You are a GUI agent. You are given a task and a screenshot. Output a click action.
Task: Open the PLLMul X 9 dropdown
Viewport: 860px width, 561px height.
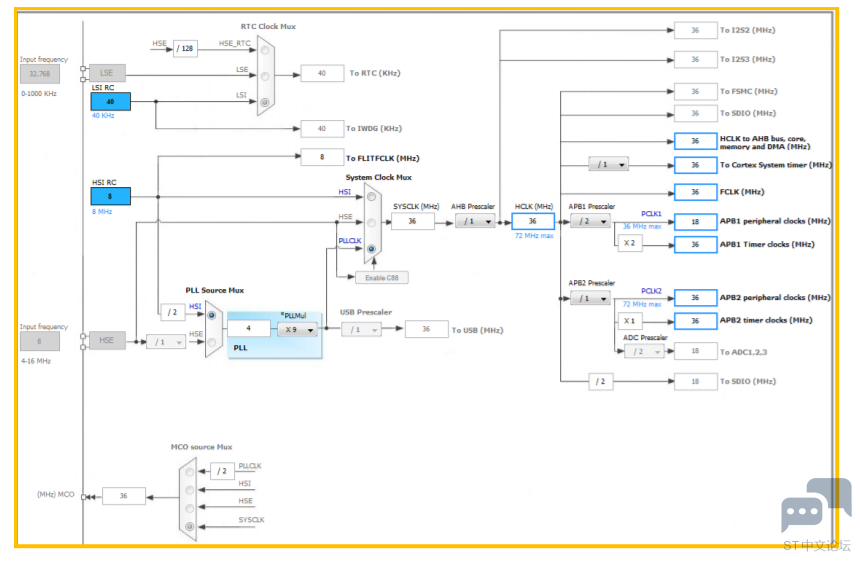click(297, 330)
